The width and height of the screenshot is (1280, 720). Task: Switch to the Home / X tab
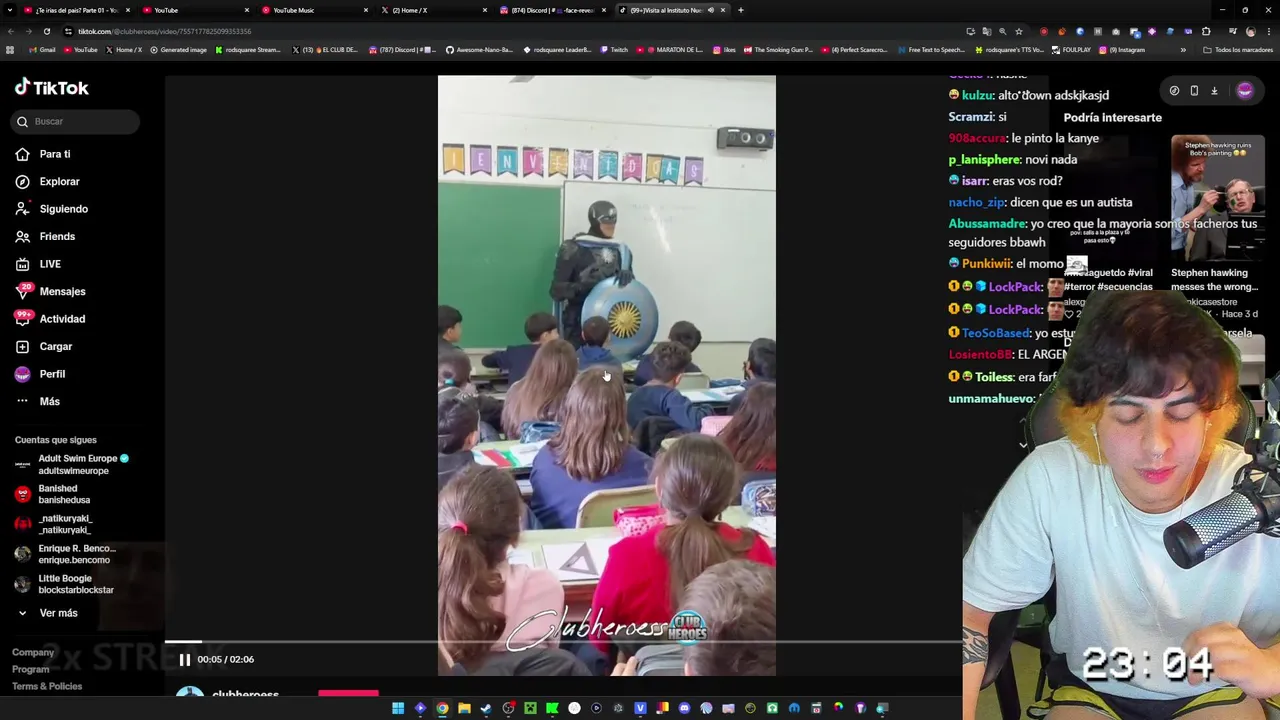[432, 10]
